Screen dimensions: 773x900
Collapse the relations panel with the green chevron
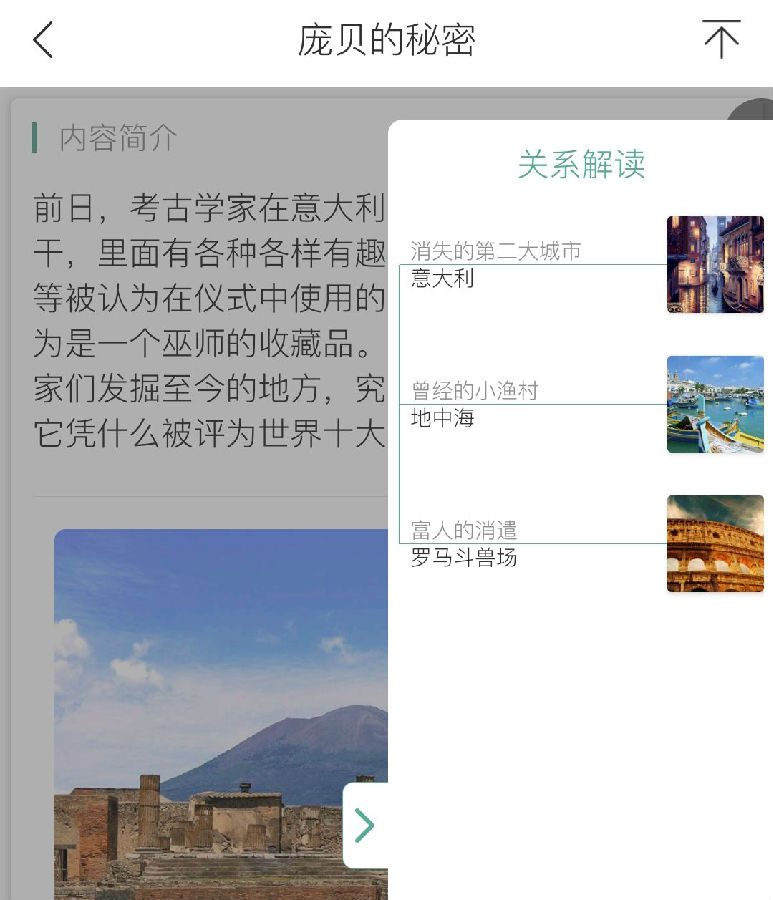tap(364, 825)
